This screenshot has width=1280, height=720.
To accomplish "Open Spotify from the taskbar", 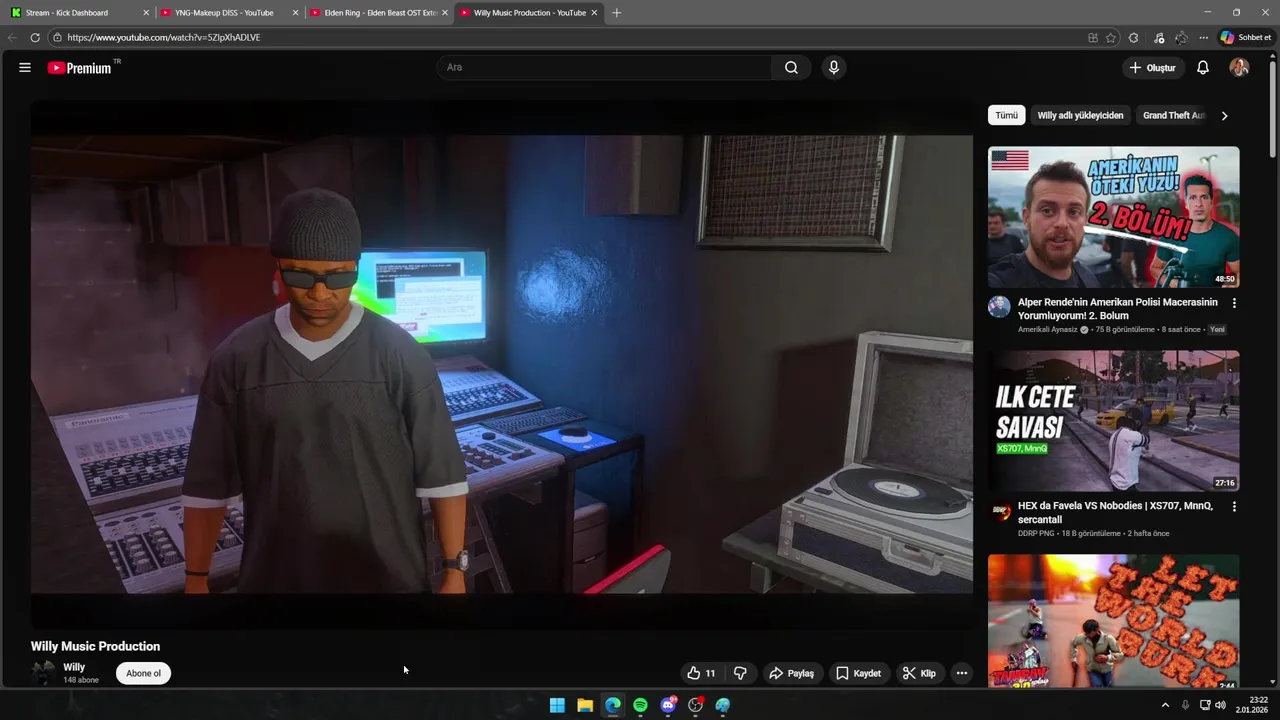I will pyautogui.click(x=640, y=705).
